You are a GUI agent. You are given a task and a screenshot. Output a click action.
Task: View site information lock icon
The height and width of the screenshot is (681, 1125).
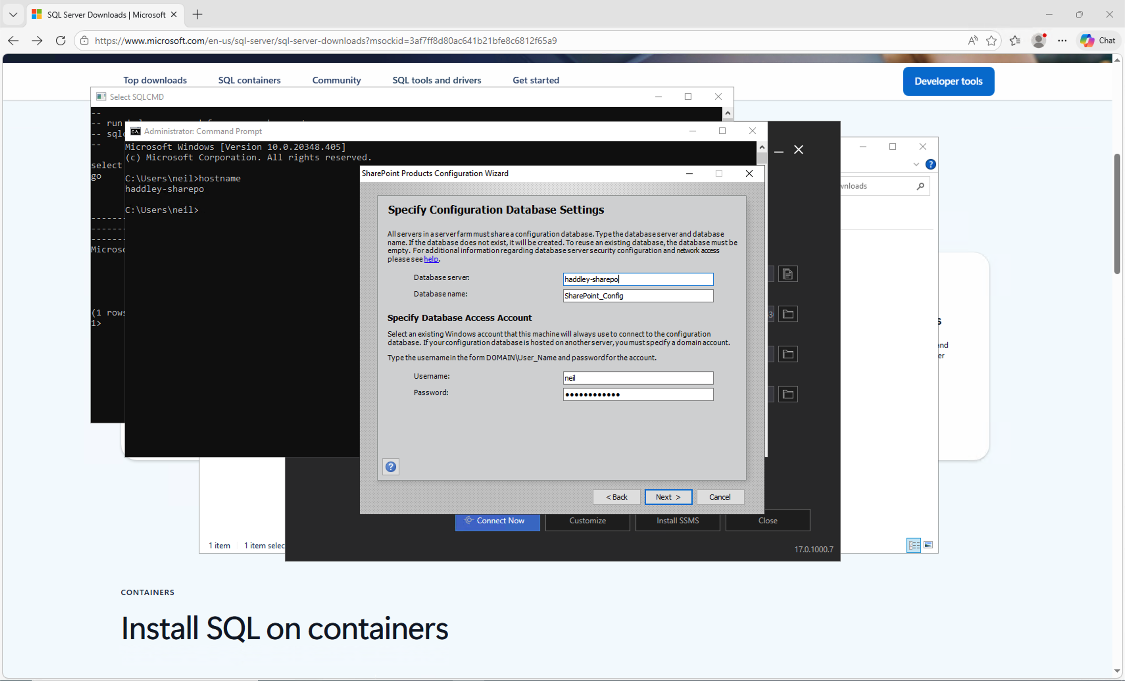click(x=84, y=41)
